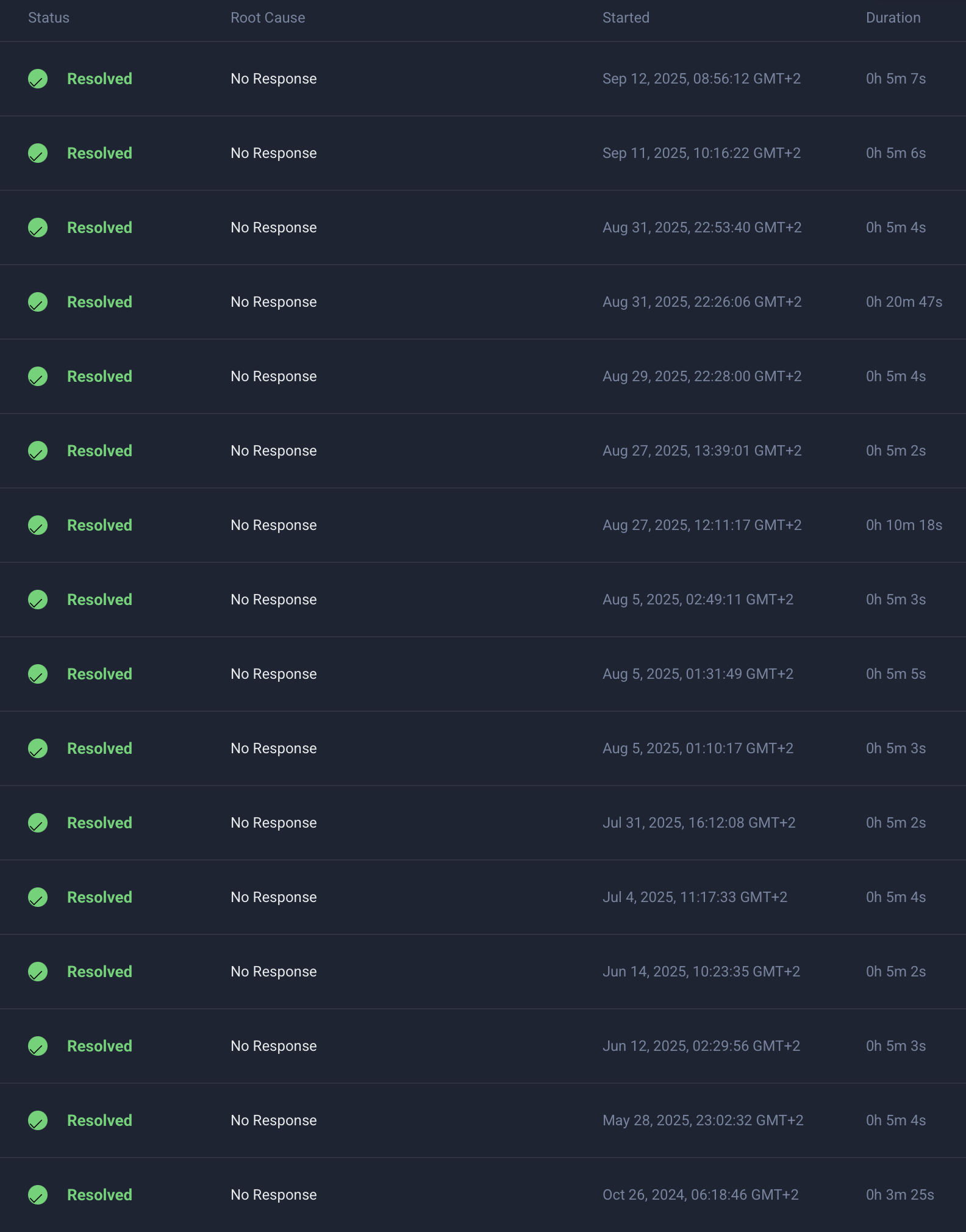Click the Duration column header

coord(893,18)
